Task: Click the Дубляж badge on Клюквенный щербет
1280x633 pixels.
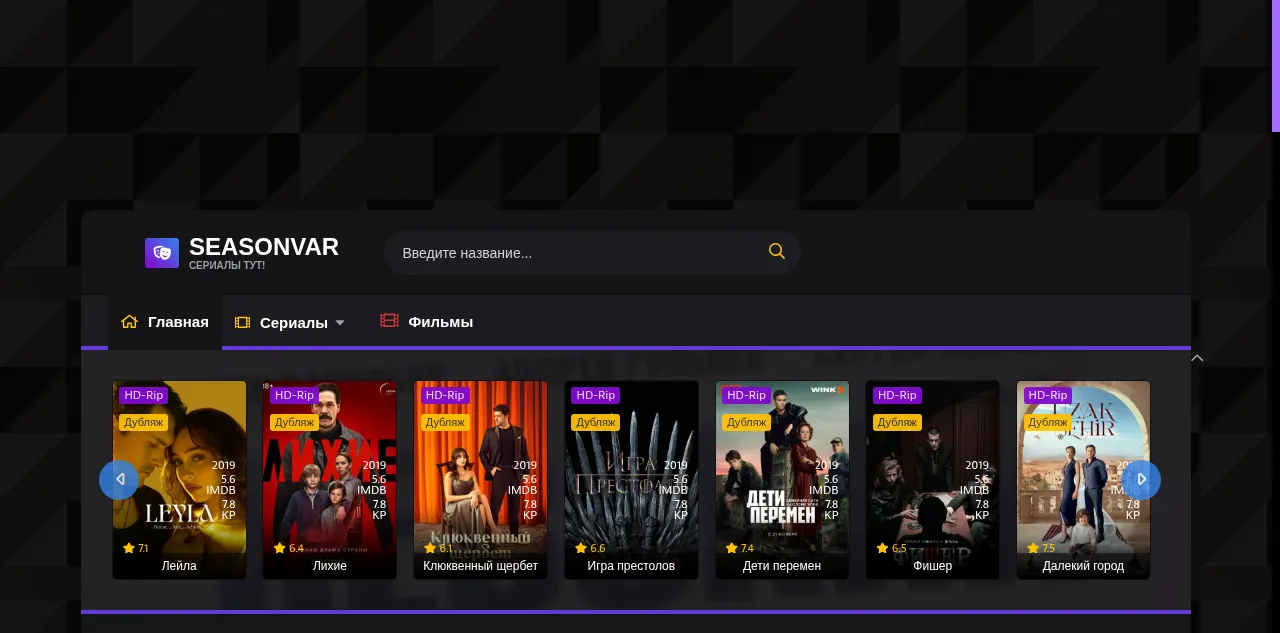Action: coord(445,422)
